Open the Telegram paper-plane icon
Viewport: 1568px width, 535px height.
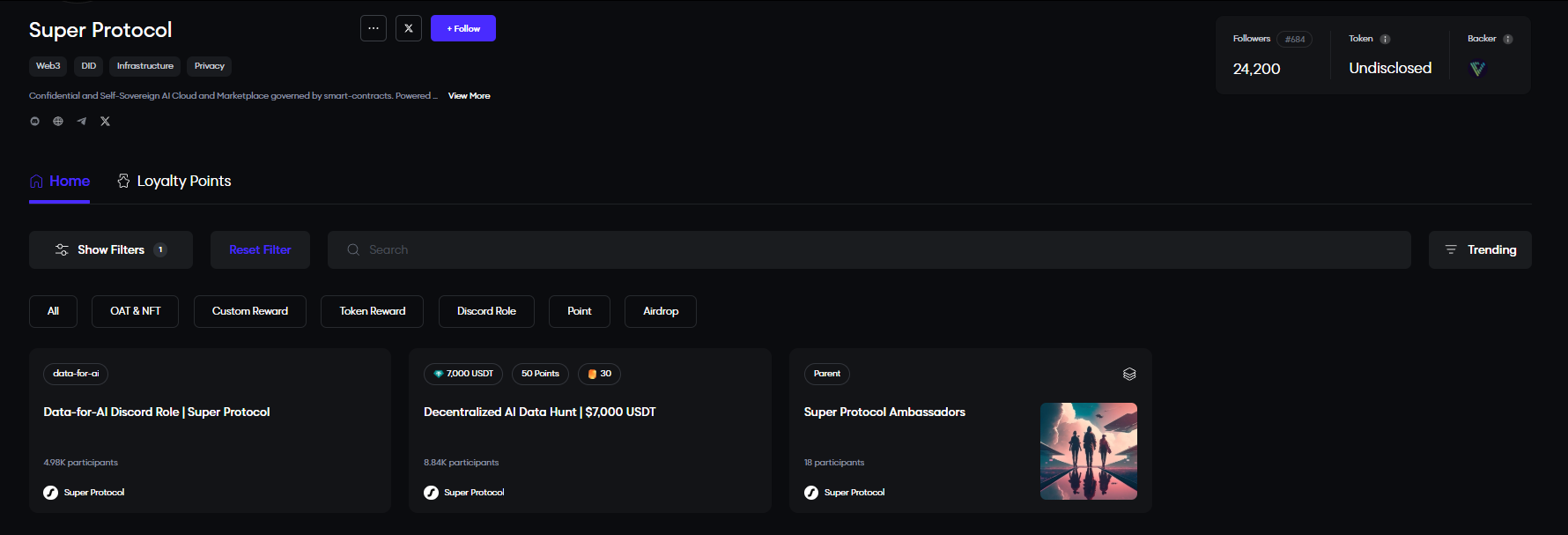(x=82, y=122)
